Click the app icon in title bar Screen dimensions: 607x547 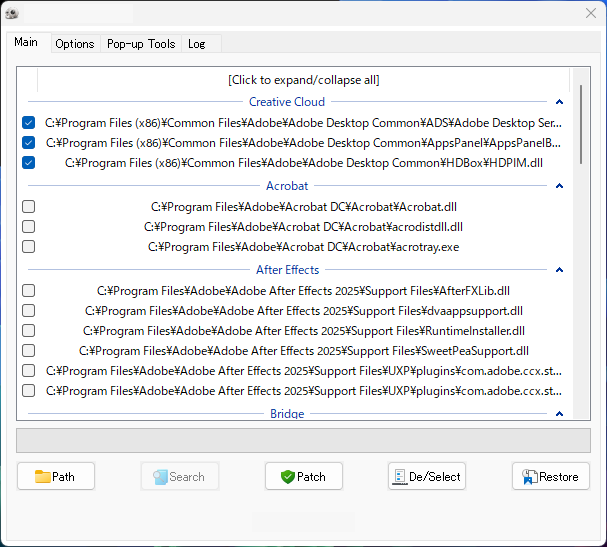click(x=12, y=14)
